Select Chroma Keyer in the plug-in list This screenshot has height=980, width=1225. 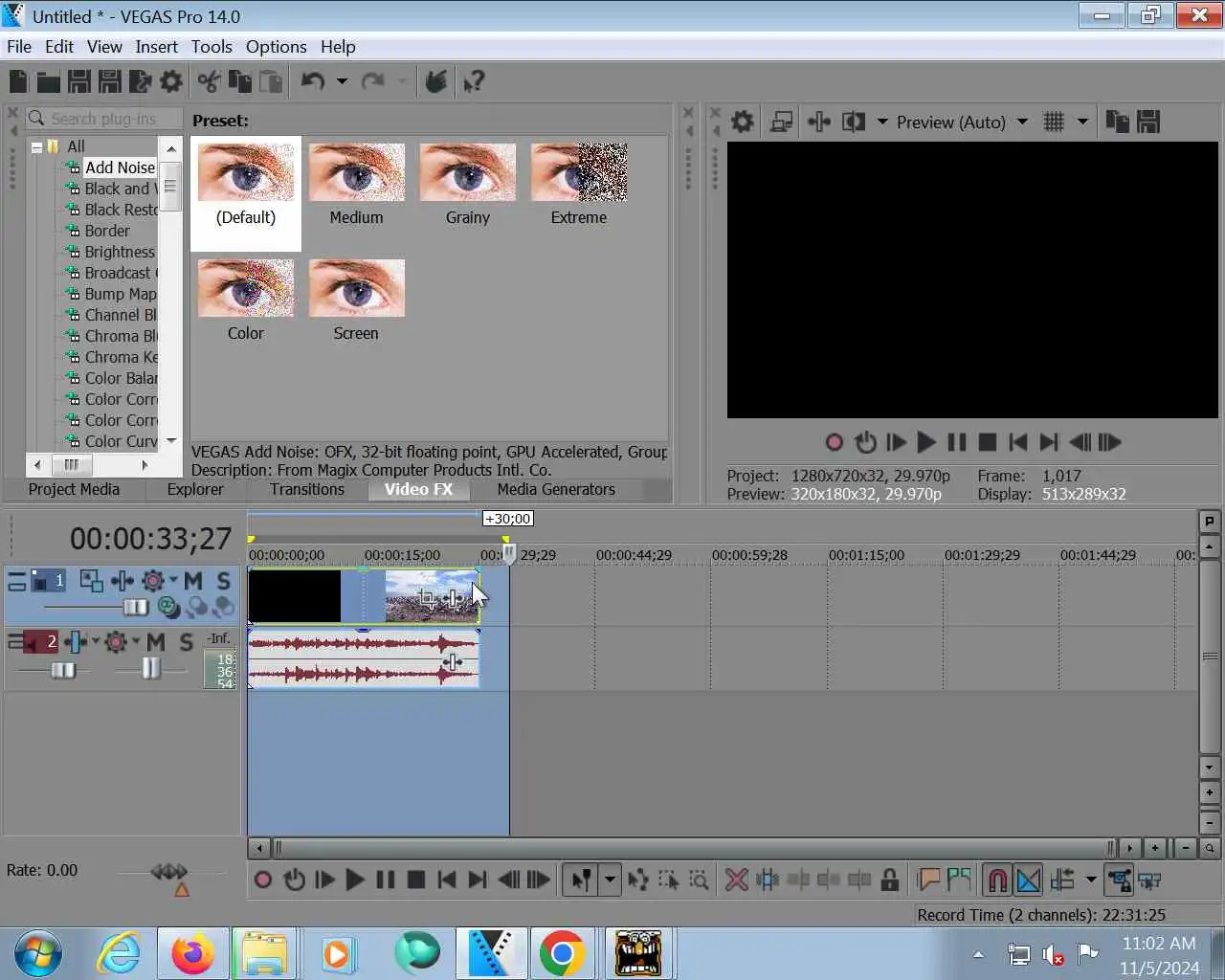click(121, 357)
